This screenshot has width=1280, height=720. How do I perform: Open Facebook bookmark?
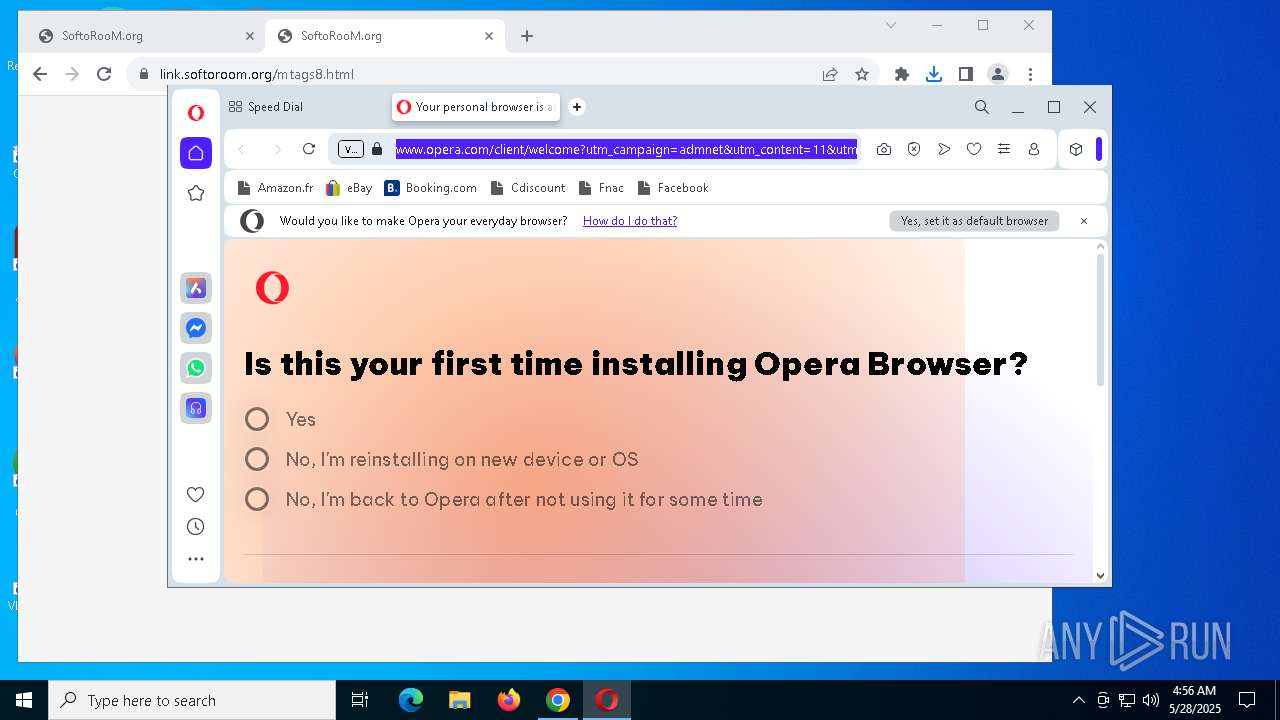(x=673, y=188)
